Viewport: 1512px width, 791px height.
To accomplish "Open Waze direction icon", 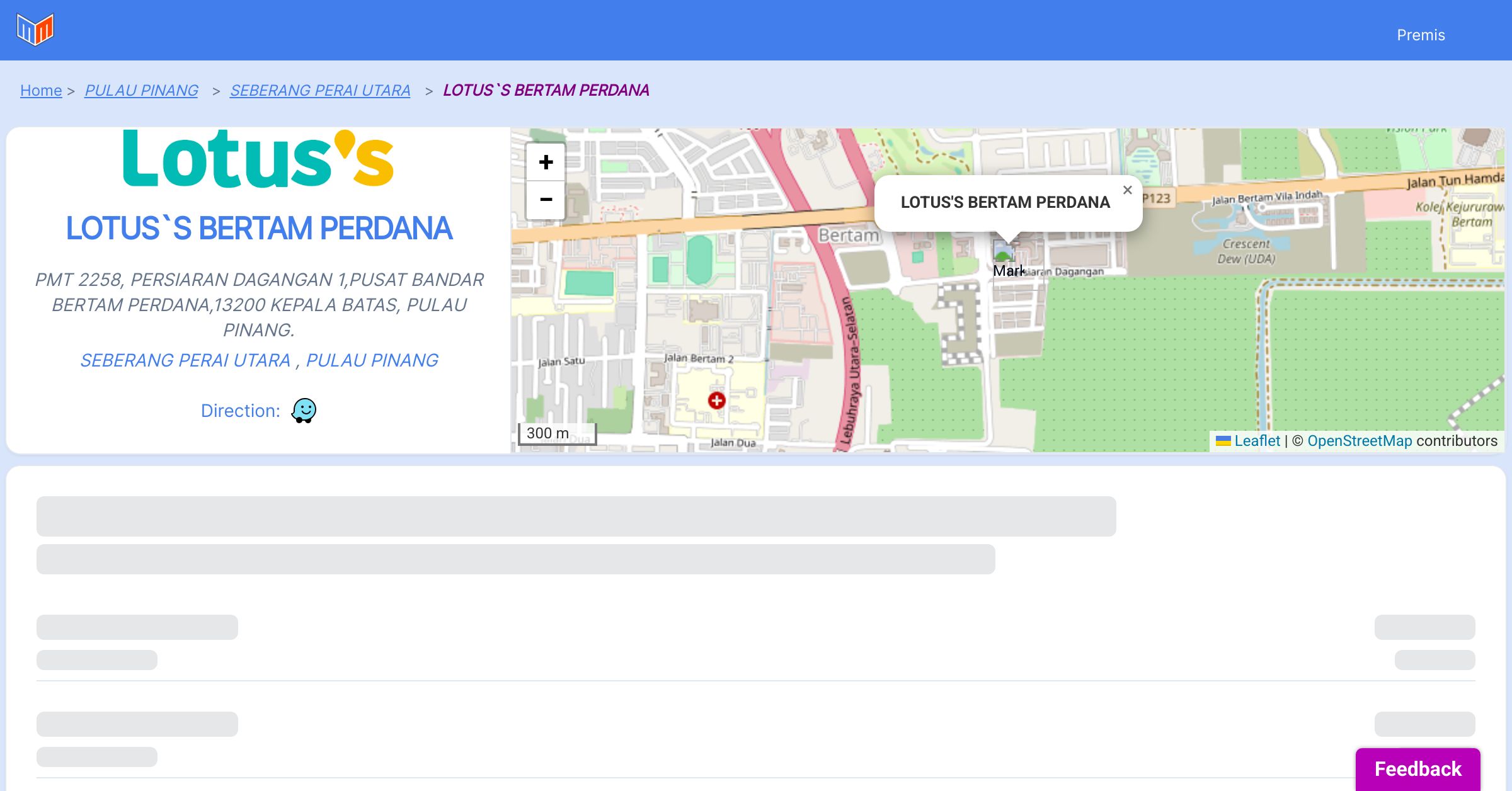I will pos(304,411).
